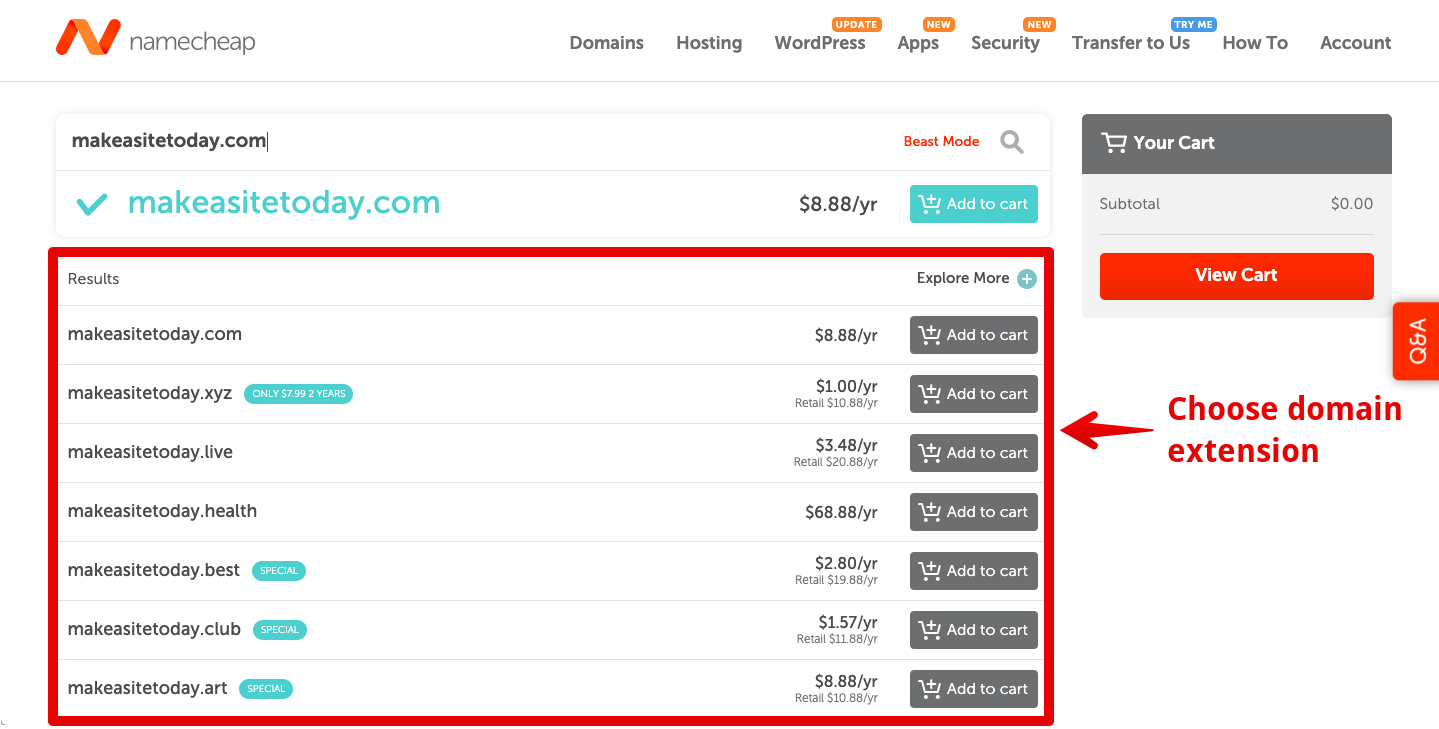Viewport: 1439px width, 729px height.
Task: Add makeasitetoday.com in results list to cart
Action: (x=974, y=335)
